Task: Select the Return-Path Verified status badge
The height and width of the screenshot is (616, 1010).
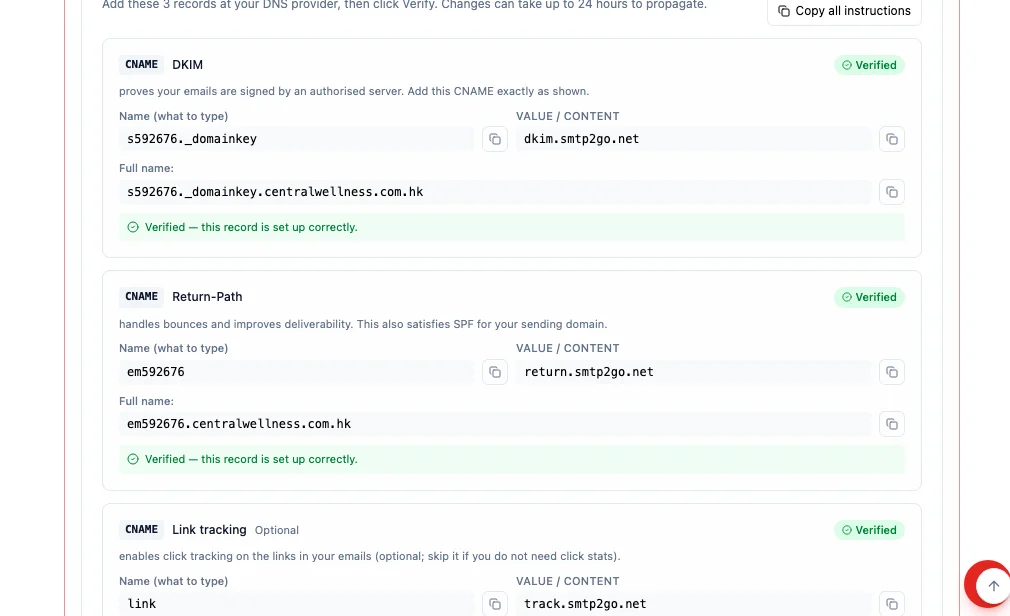Action: pos(869,297)
